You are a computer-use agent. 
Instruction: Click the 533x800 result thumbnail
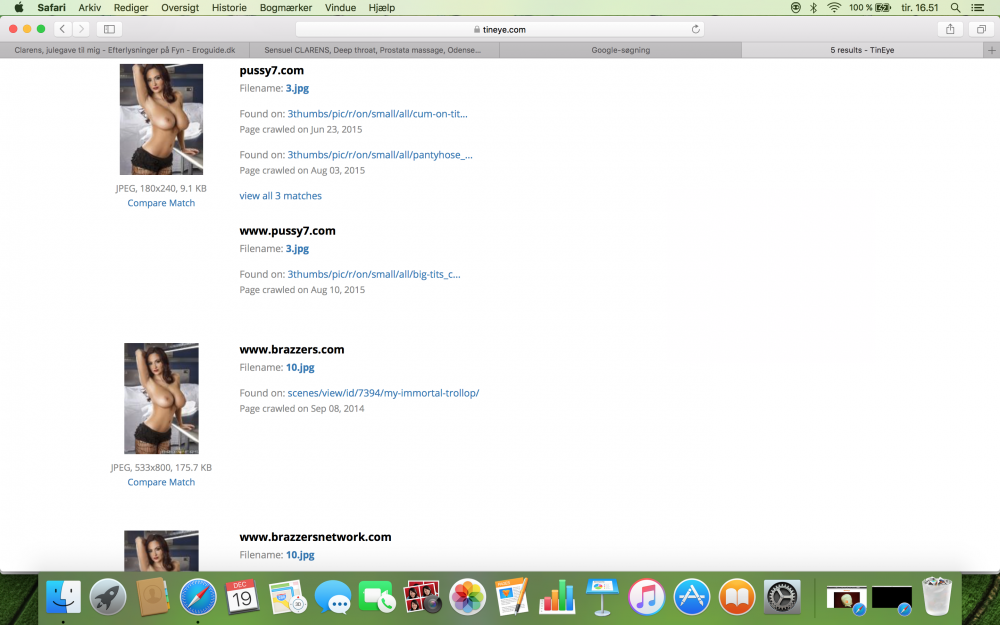pyautogui.click(x=161, y=399)
